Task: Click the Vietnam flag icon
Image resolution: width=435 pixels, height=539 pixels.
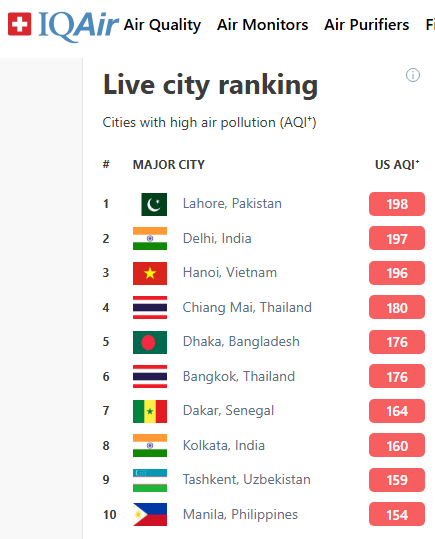Action: click(150, 273)
